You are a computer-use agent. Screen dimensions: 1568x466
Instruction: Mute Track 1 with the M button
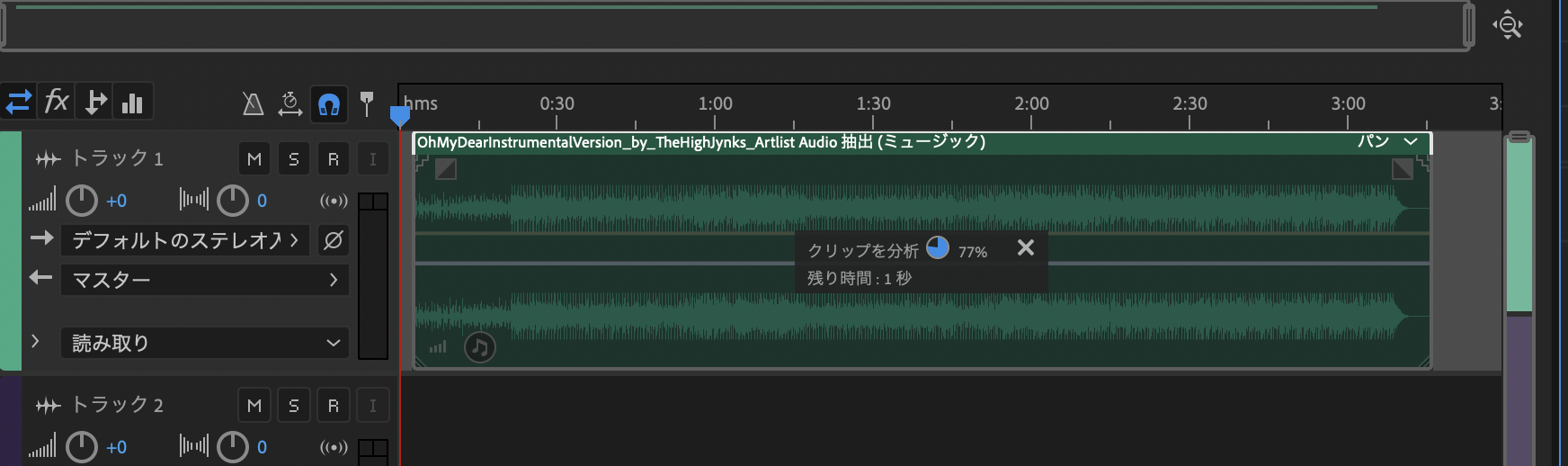[254, 159]
